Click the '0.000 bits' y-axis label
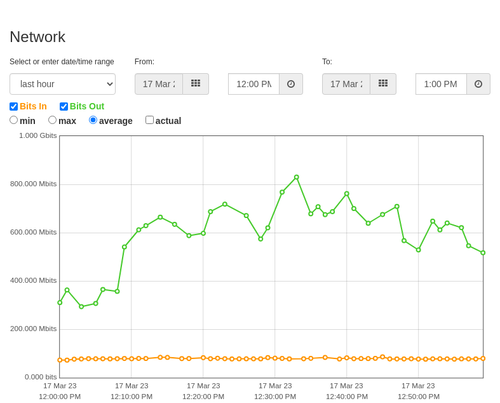Image resolution: width=500 pixels, height=403 pixels. [41, 377]
